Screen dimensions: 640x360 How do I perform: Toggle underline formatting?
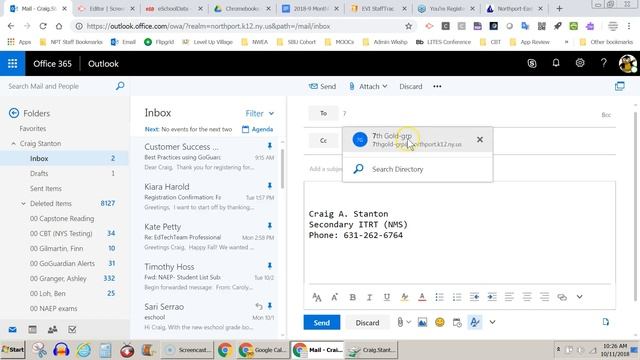coord(387,297)
